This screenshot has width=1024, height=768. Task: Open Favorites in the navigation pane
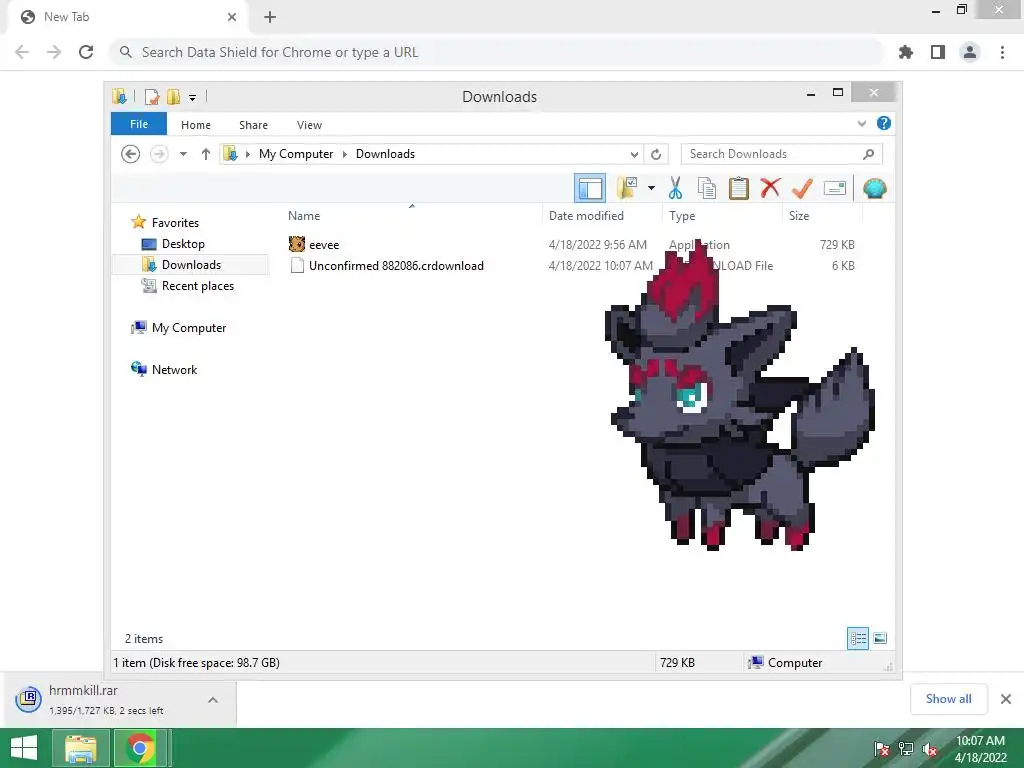click(174, 223)
